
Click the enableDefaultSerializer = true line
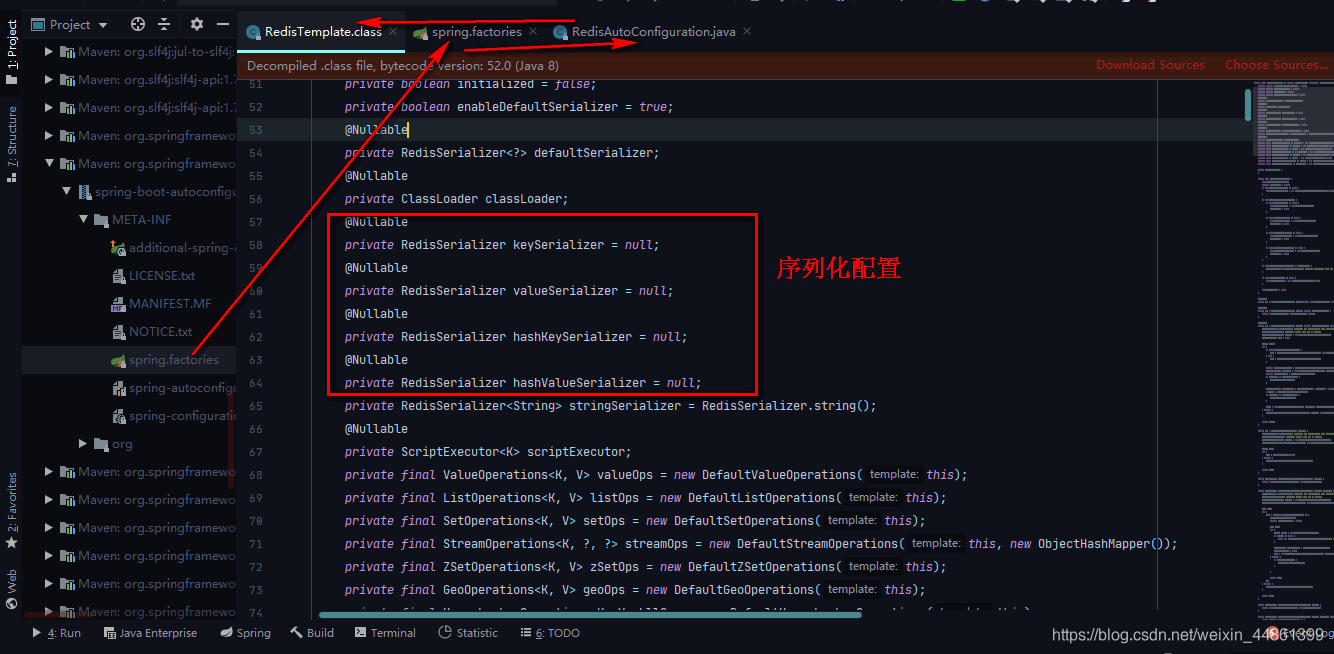(x=509, y=107)
